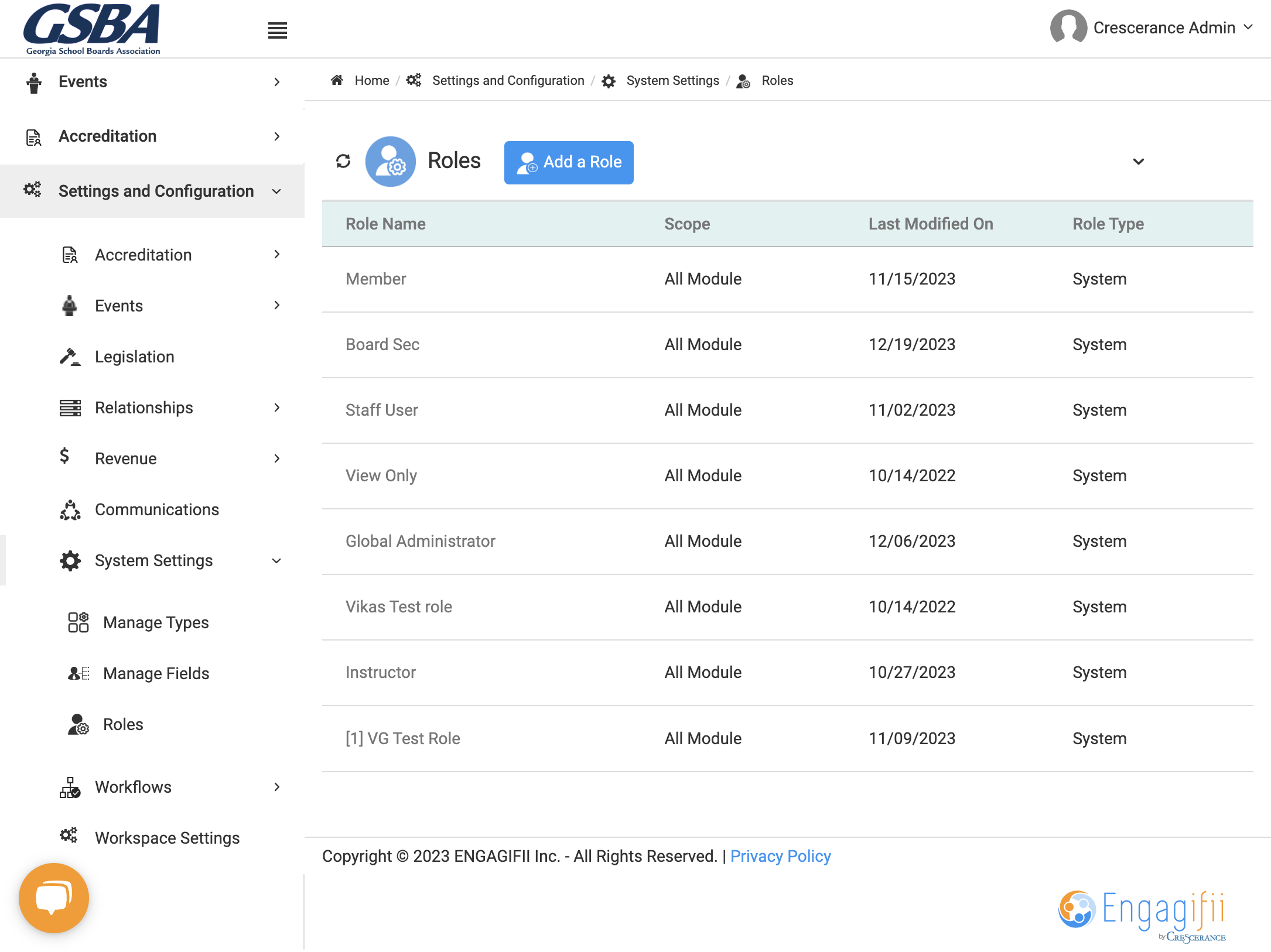Click the GSBA logo

93,29
